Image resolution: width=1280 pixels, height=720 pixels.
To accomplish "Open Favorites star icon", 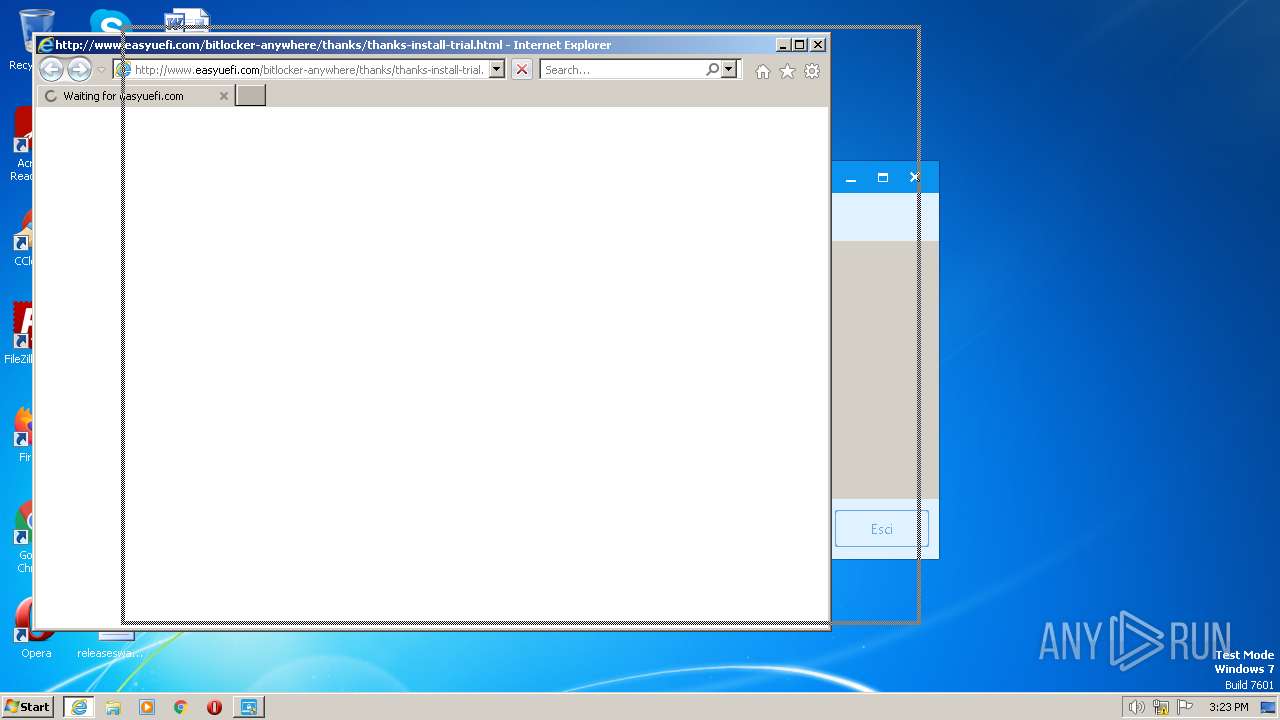I will [787, 71].
